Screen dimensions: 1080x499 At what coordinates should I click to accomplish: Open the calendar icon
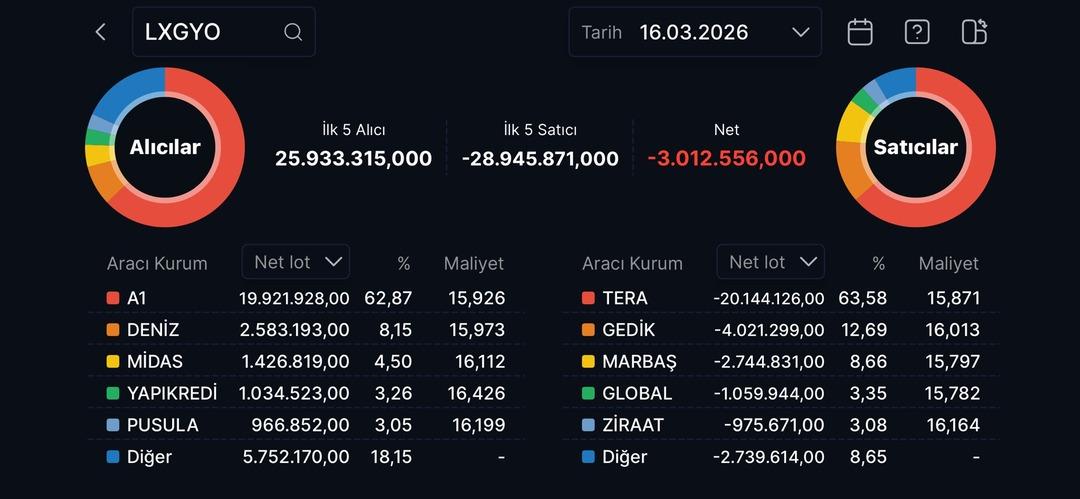[x=860, y=32]
